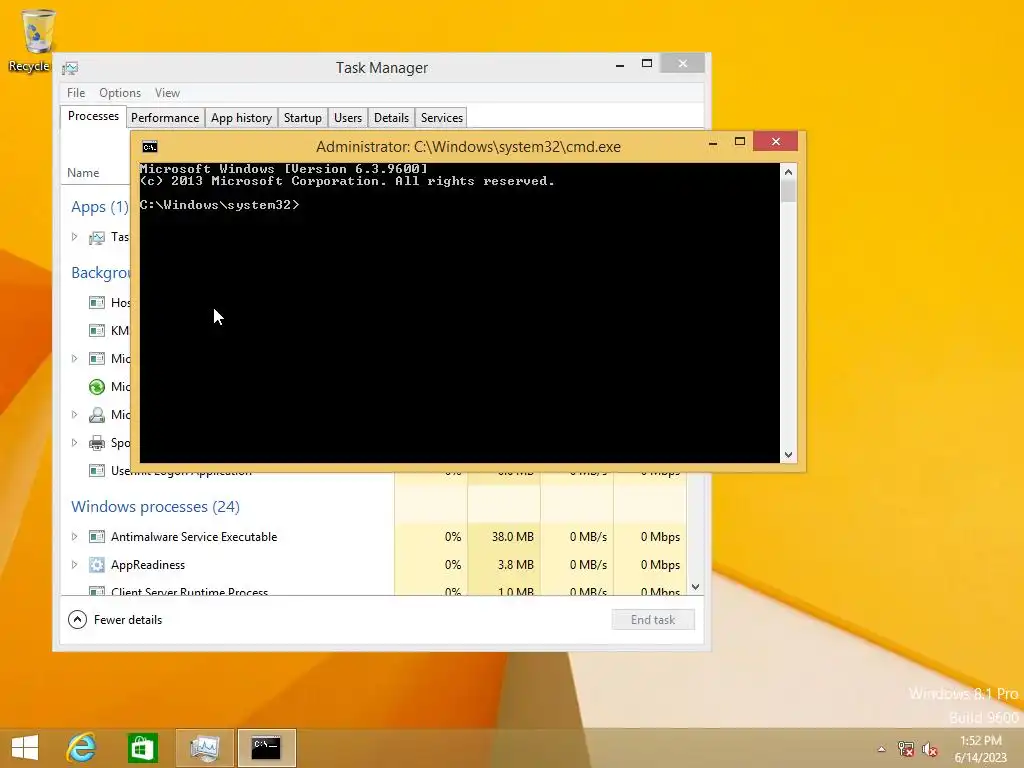The height and width of the screenshot is (768, 1024).
Task: Minimize the Task Manager window
Action: [x=620, y=64]
